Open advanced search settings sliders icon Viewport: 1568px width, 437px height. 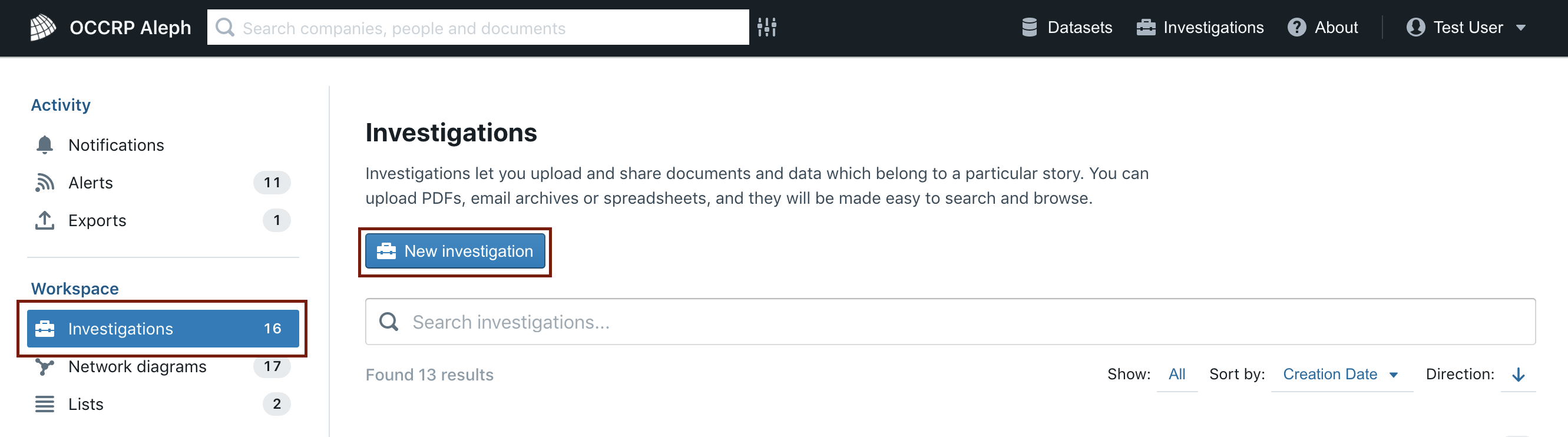coord(767,28)
